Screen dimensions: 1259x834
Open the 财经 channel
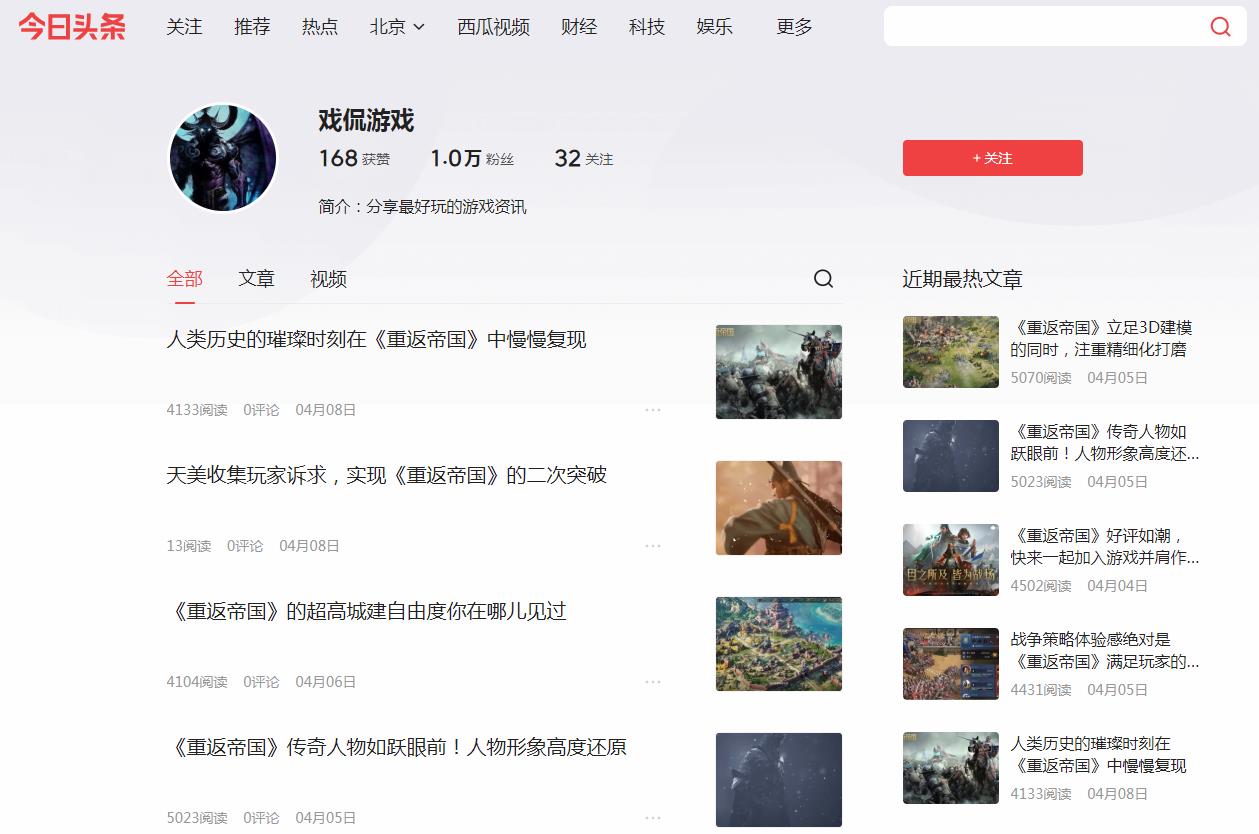(579, 27)
